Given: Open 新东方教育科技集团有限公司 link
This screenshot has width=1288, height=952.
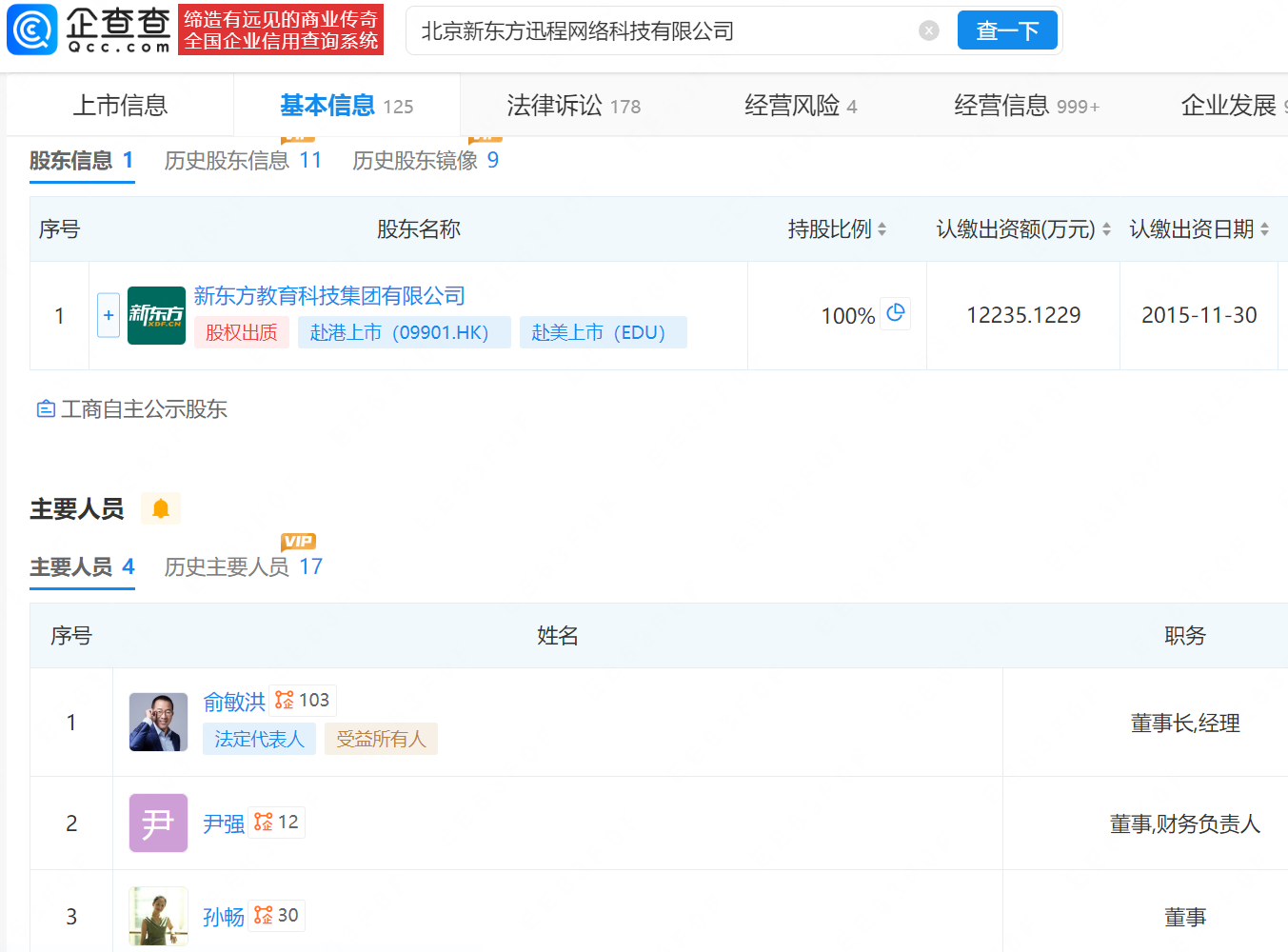Looking at the screenshot, I should 329,296.
